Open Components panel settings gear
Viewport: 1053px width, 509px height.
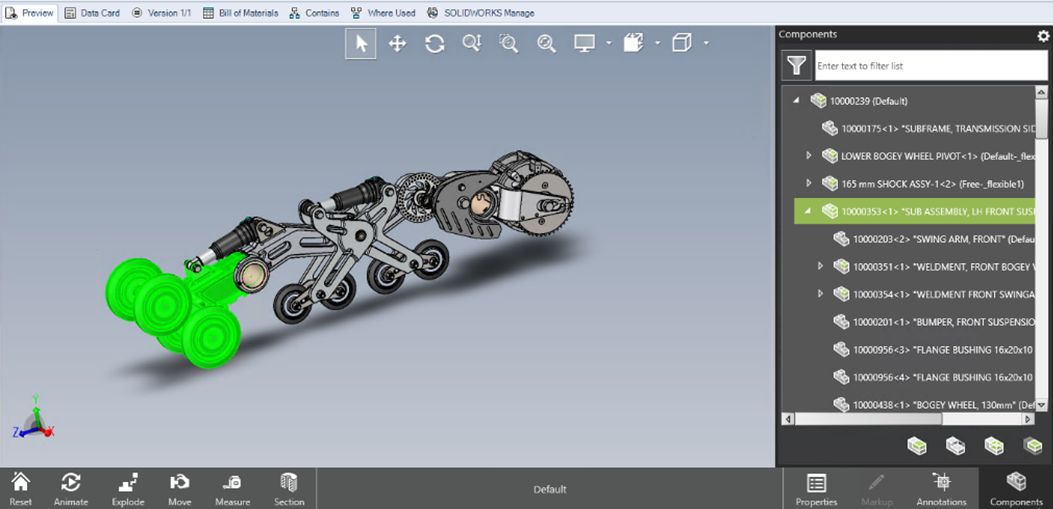[x=1043, y=35]
